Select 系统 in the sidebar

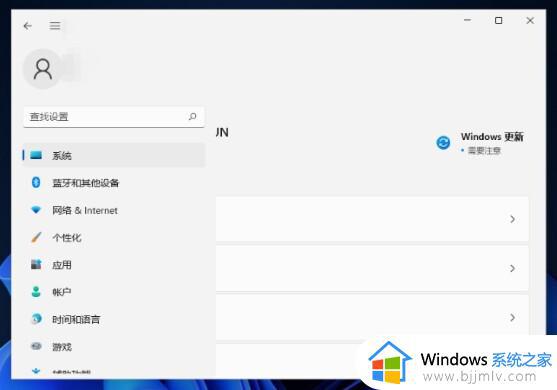coord(114,155)
